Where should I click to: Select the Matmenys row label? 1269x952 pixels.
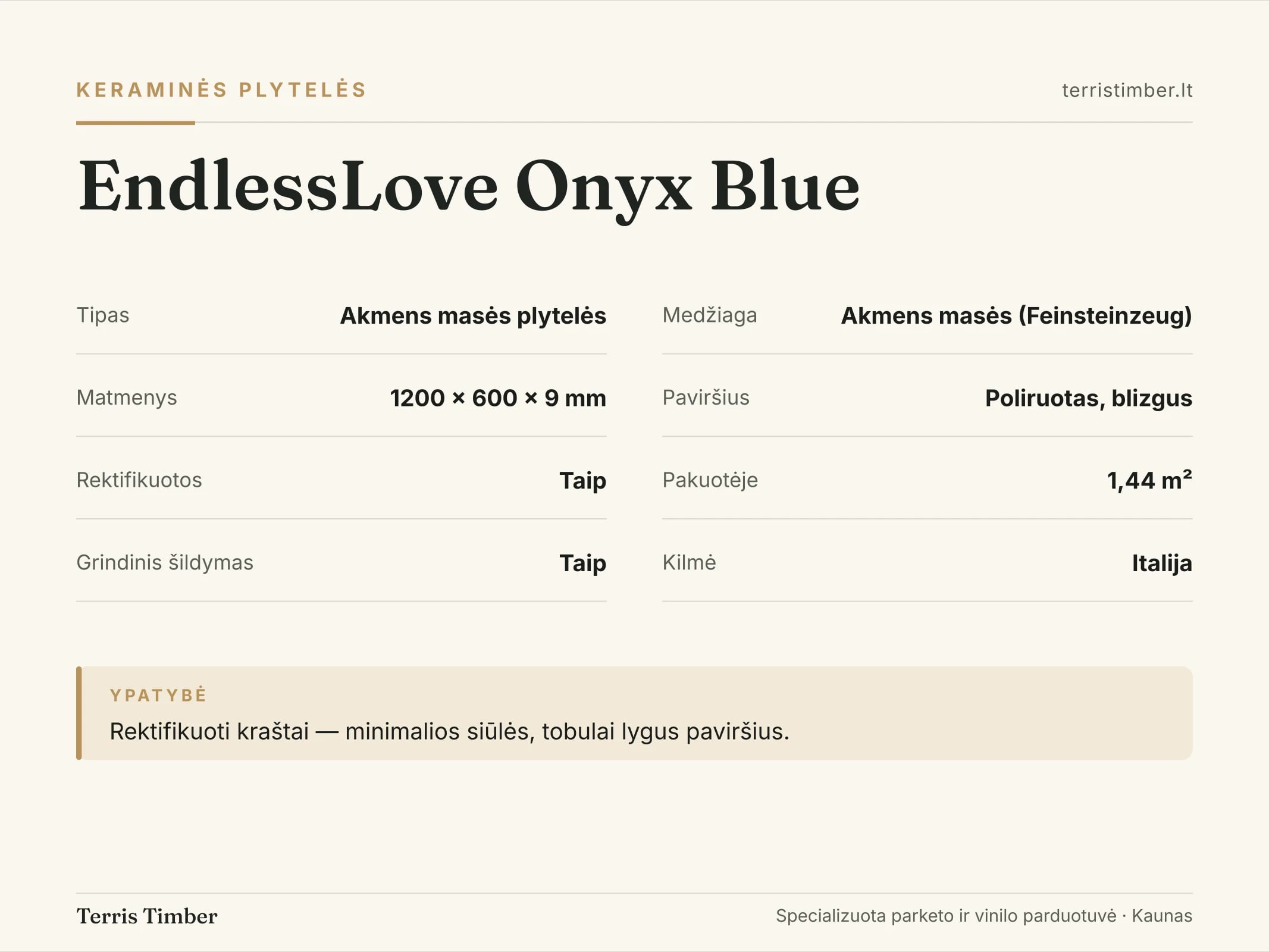coord(127,397)
